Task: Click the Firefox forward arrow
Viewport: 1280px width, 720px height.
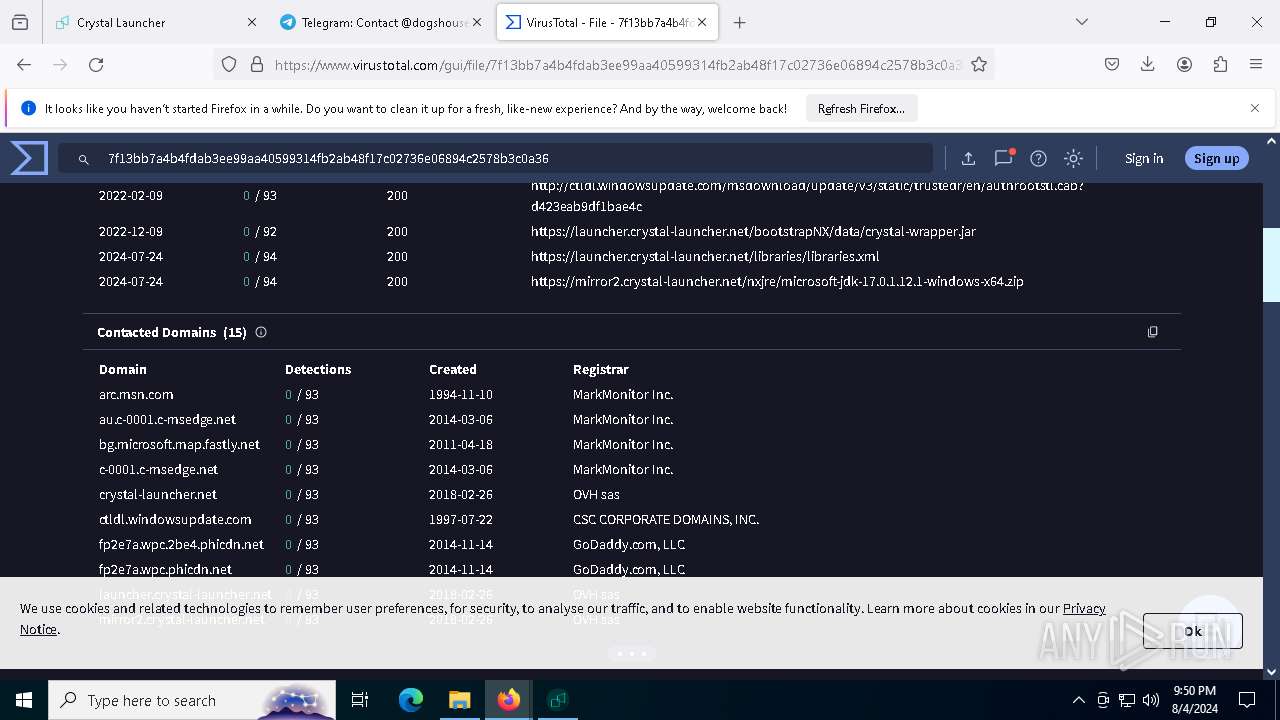Action: [60, 64]
